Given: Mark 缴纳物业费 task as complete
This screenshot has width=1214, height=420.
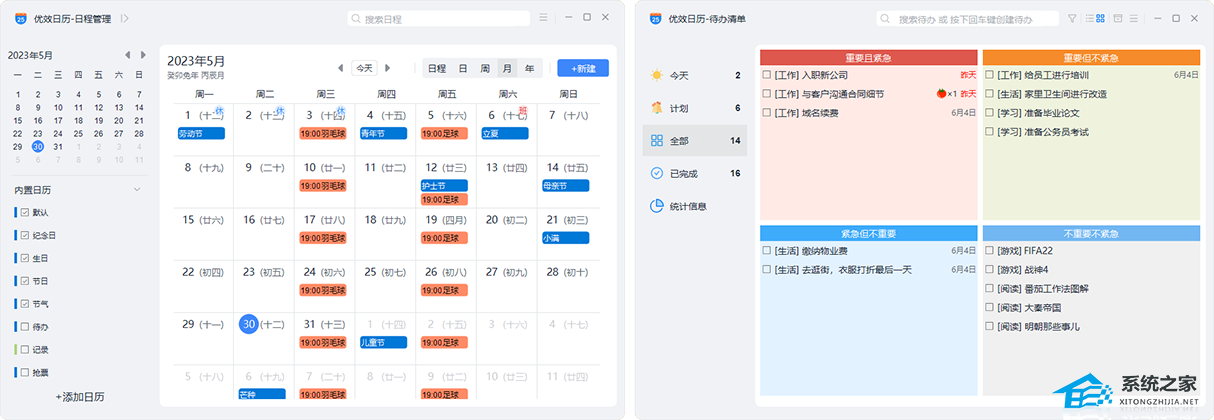Looking at the screenshot, I should click(x=767, y=251).
